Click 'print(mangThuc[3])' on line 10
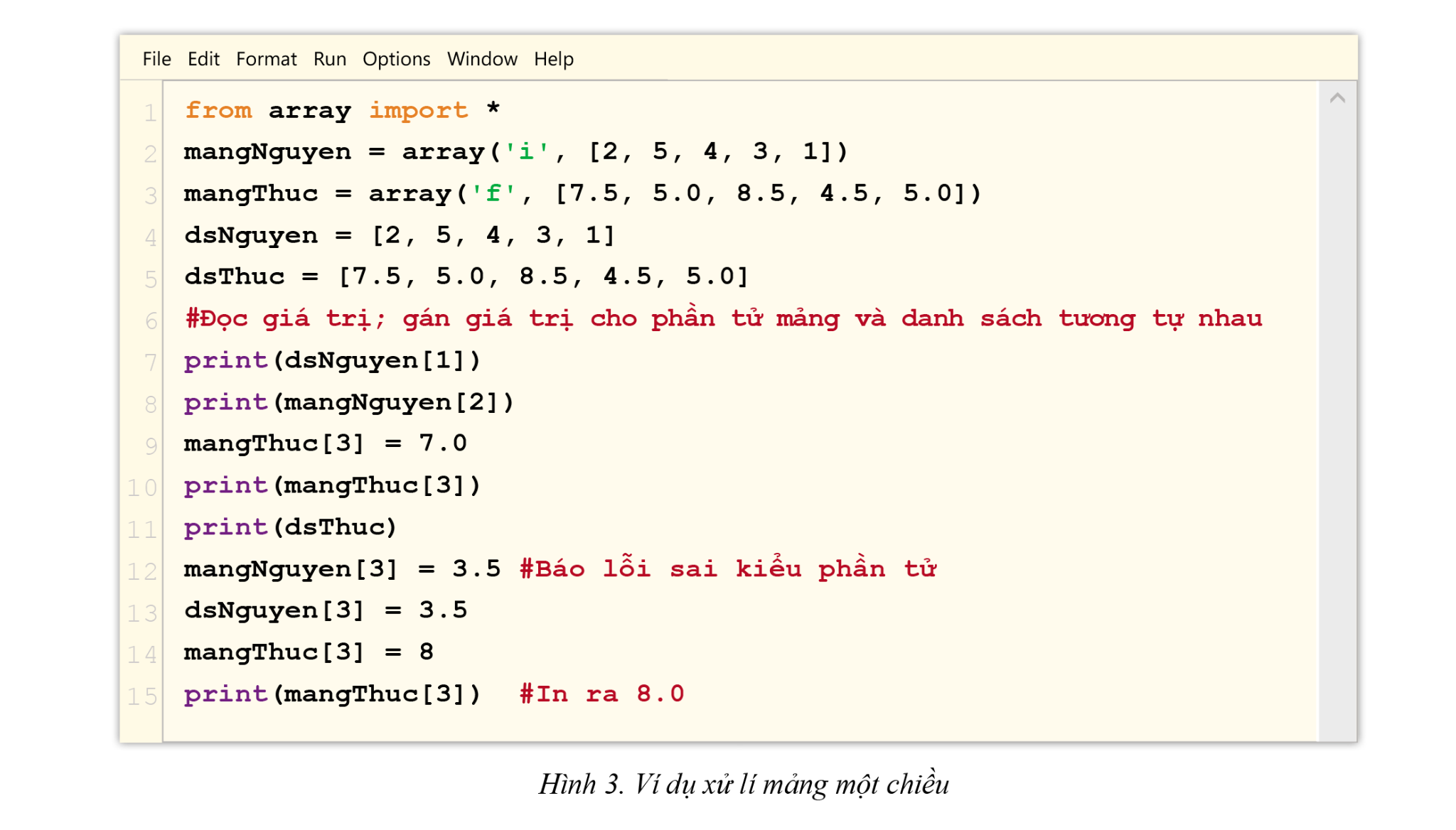Image resolution: width=1456 pixels, height=830 pixels. [332, 485]
